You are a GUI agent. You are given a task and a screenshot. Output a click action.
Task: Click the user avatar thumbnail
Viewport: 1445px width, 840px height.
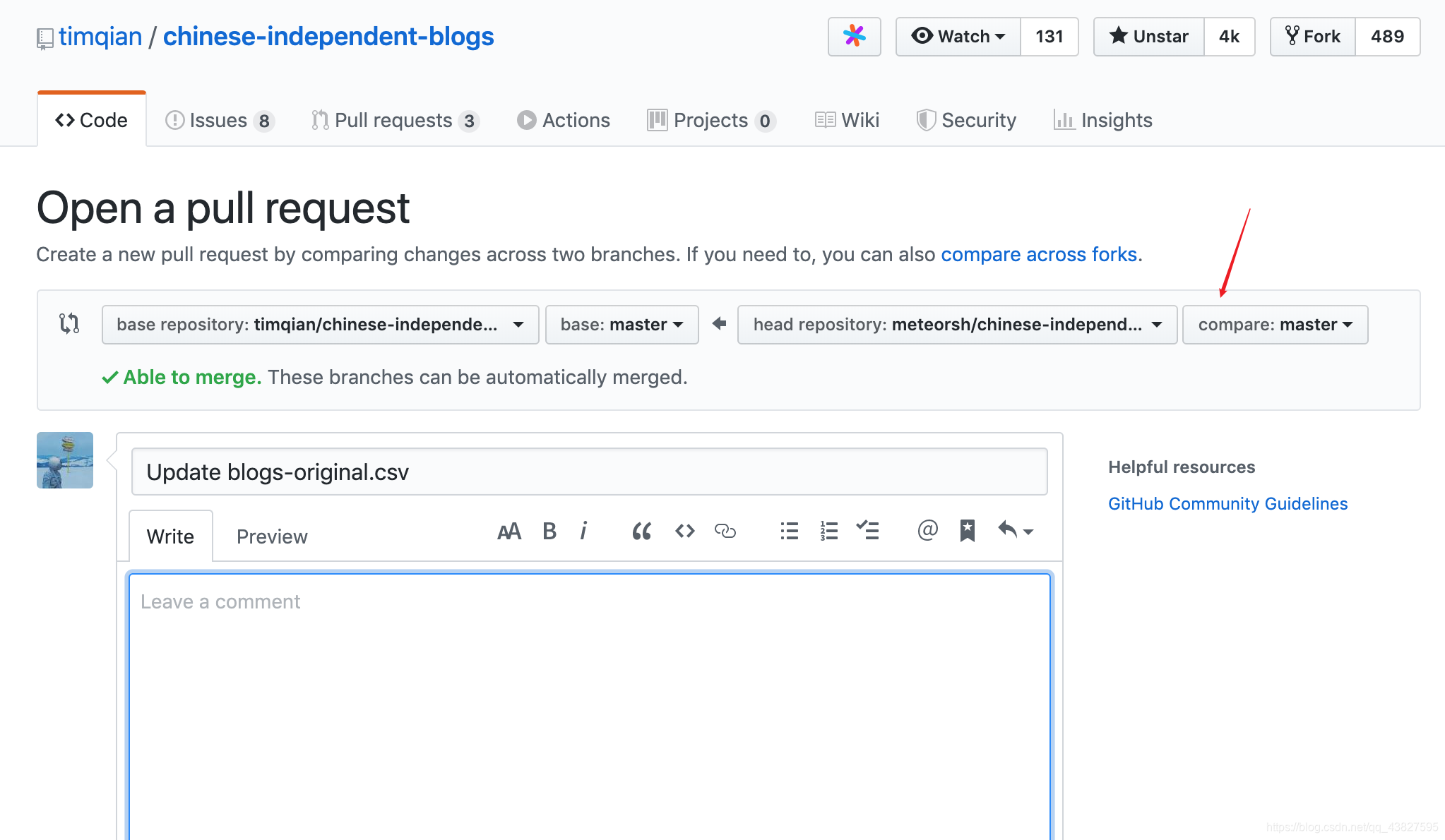pos(65,460)
